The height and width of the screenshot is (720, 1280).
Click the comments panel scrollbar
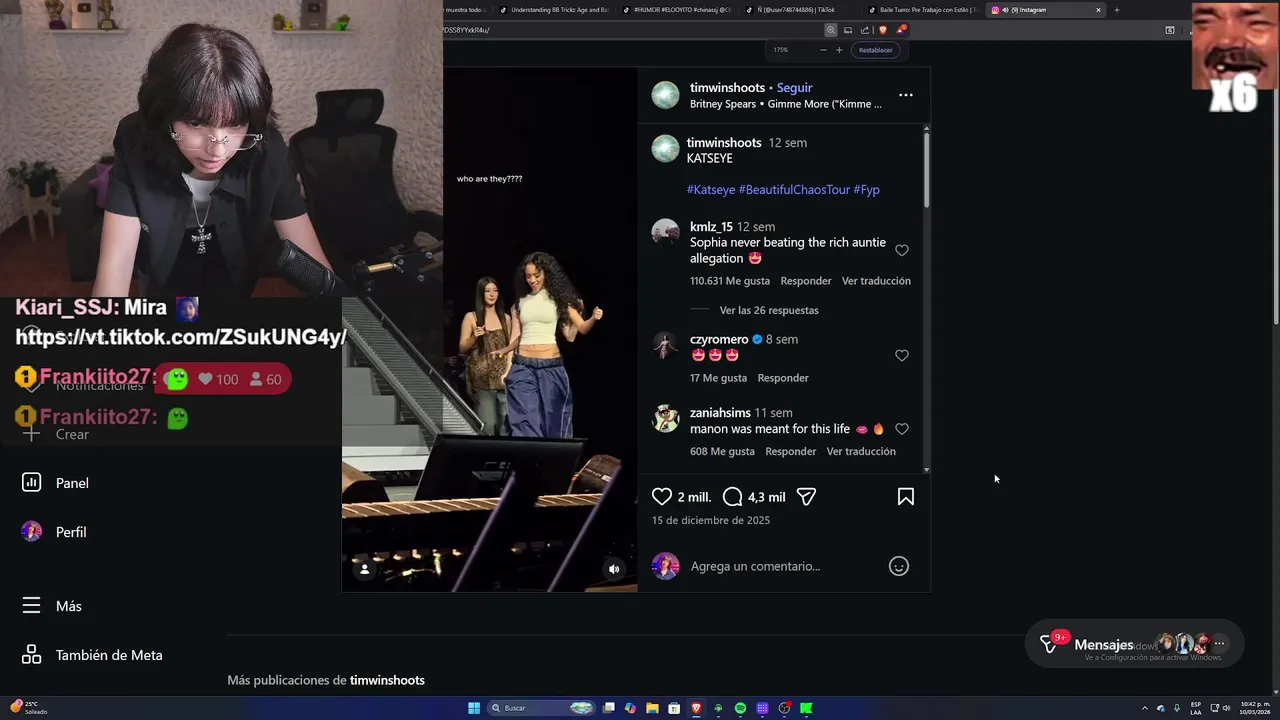point(927,170)
